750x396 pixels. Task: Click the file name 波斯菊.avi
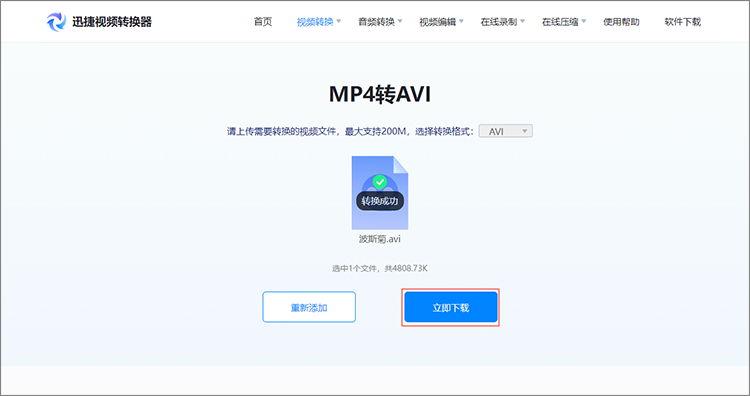coord(380,239)
